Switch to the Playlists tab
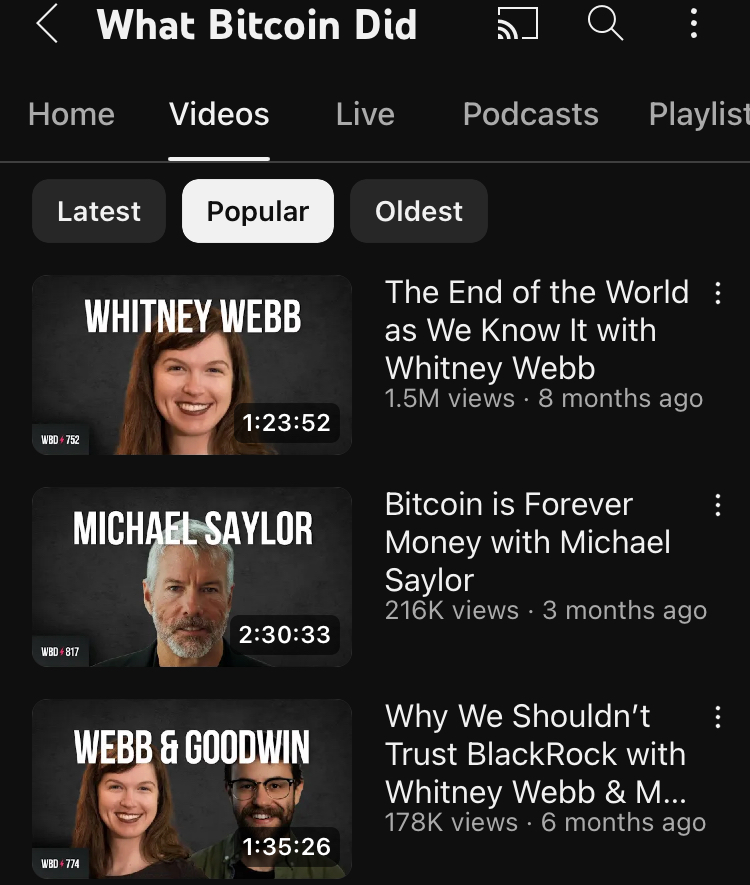Viewport: 750px width, 885px height. [x=699, y=114]
